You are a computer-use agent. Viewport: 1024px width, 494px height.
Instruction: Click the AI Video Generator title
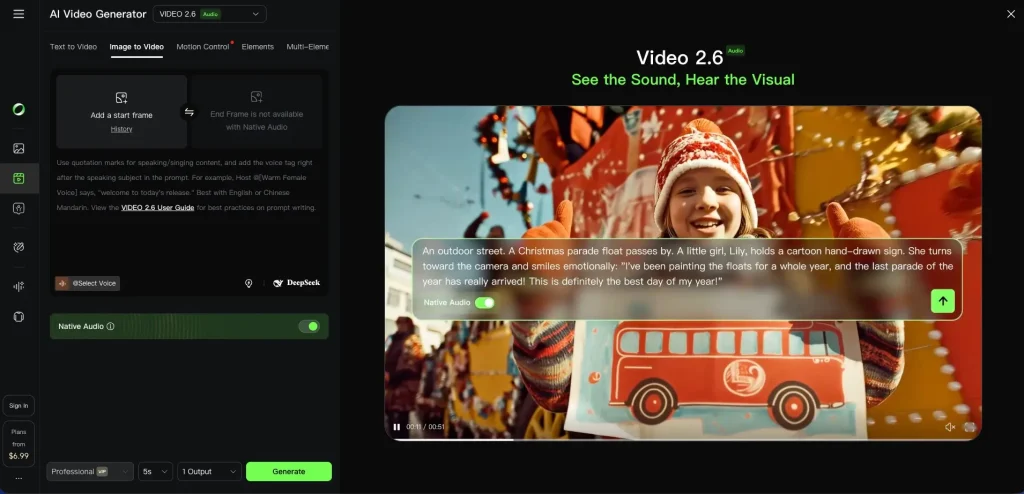click(x=97, y=14)
